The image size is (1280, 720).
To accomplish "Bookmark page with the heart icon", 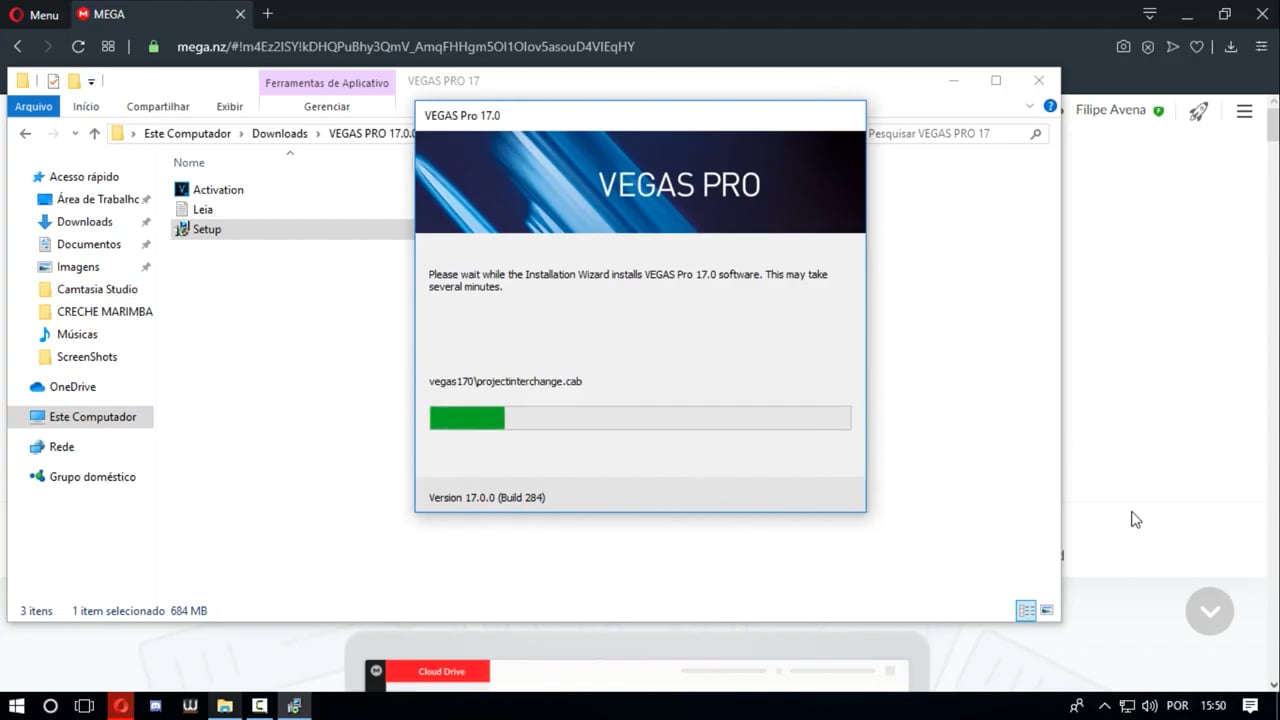I will coord(1196,46).
